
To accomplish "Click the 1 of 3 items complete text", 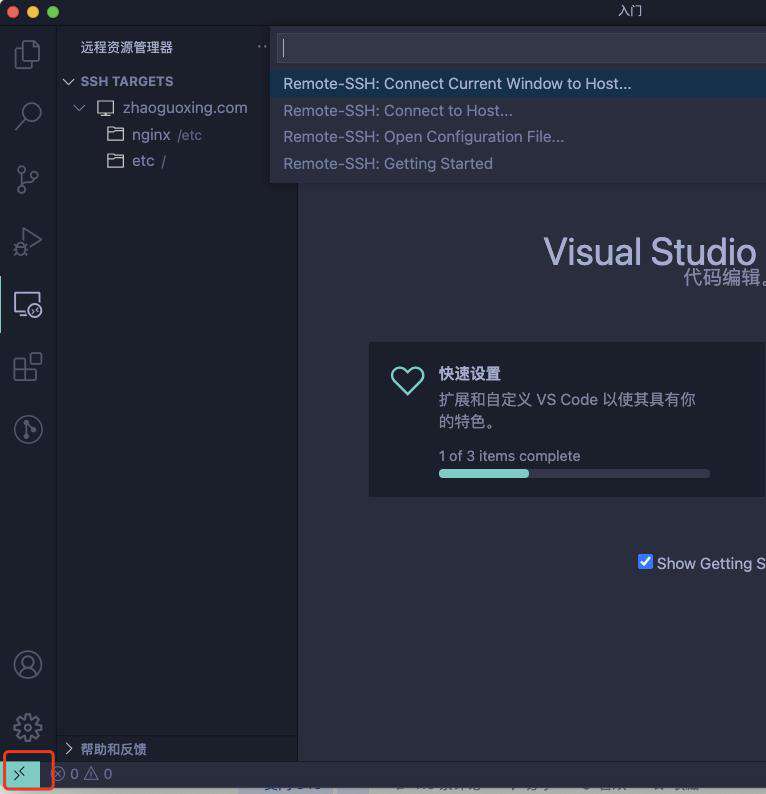I will pyautogui.click(x=509, y=456).
